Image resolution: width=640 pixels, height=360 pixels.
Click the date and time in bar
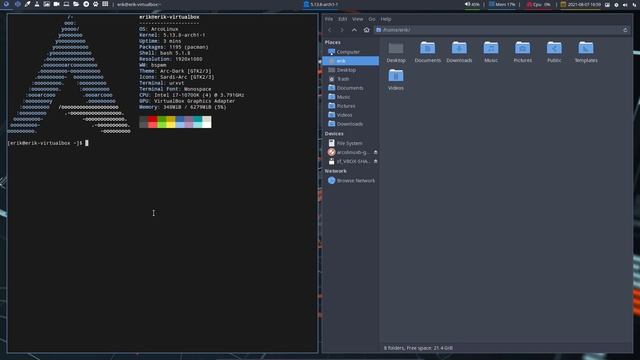[x=581, y=4]
